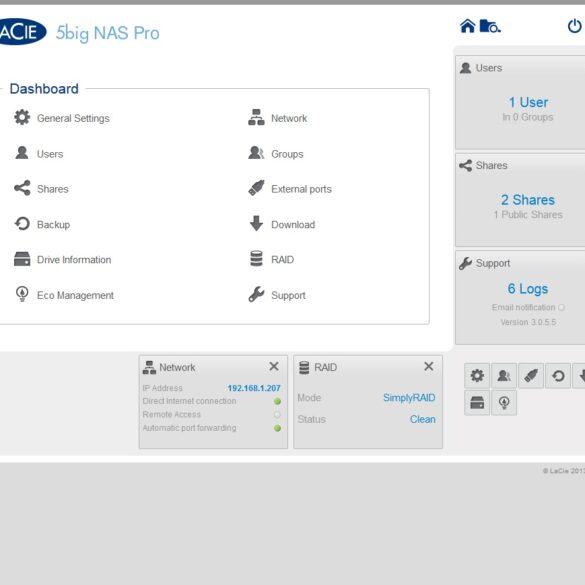Open the file browser folder icon

point(490,26)
